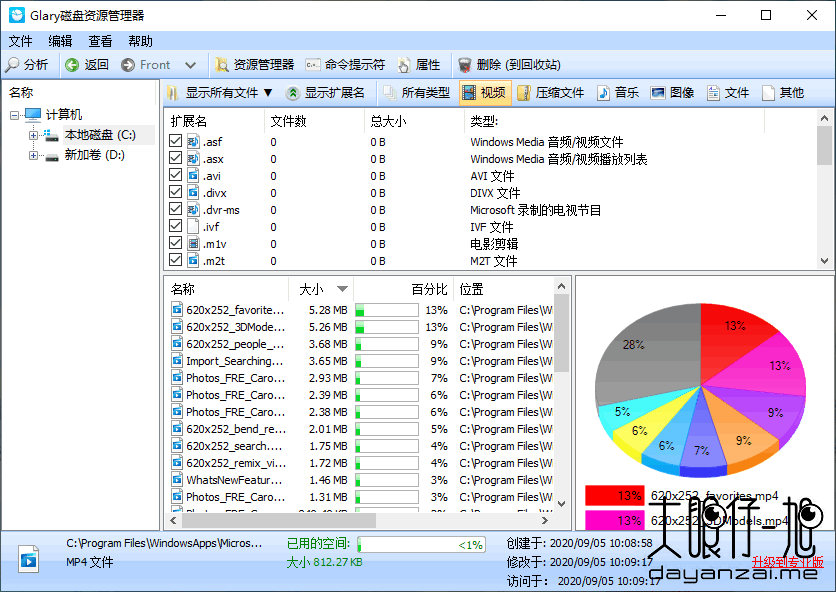Select the 620x252_people_ file row
Viewport: 836px width, 592px height.
361,343
